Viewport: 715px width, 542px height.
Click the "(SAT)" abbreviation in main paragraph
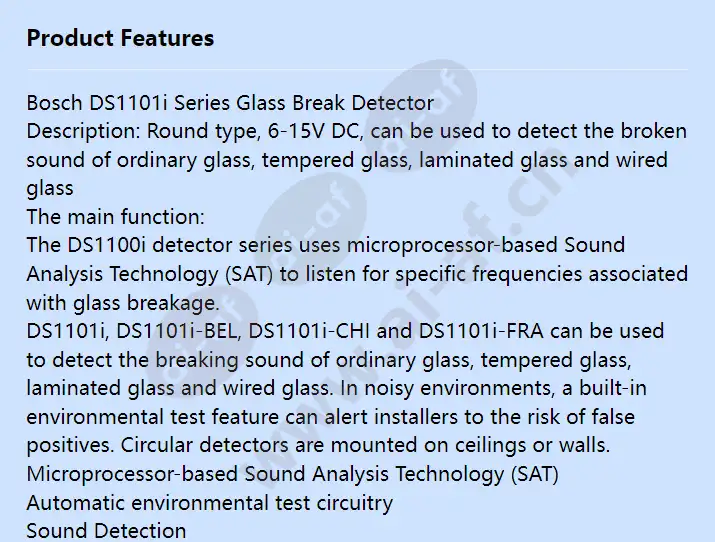249,274
